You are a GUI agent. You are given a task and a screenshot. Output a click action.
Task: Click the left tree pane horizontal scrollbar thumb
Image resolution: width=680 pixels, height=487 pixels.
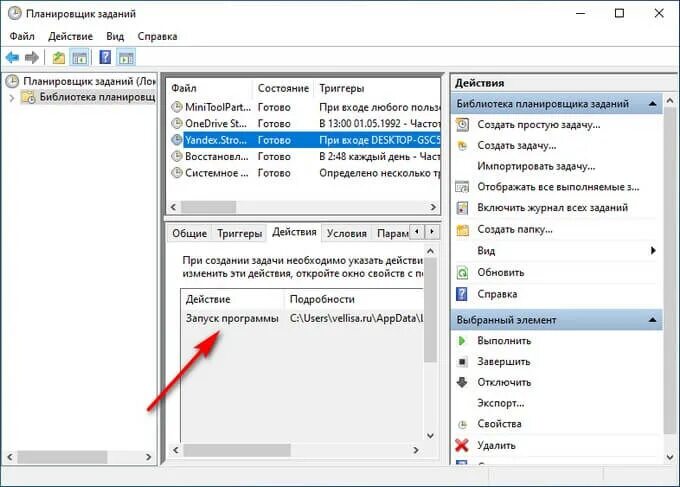tap(62, 457)
